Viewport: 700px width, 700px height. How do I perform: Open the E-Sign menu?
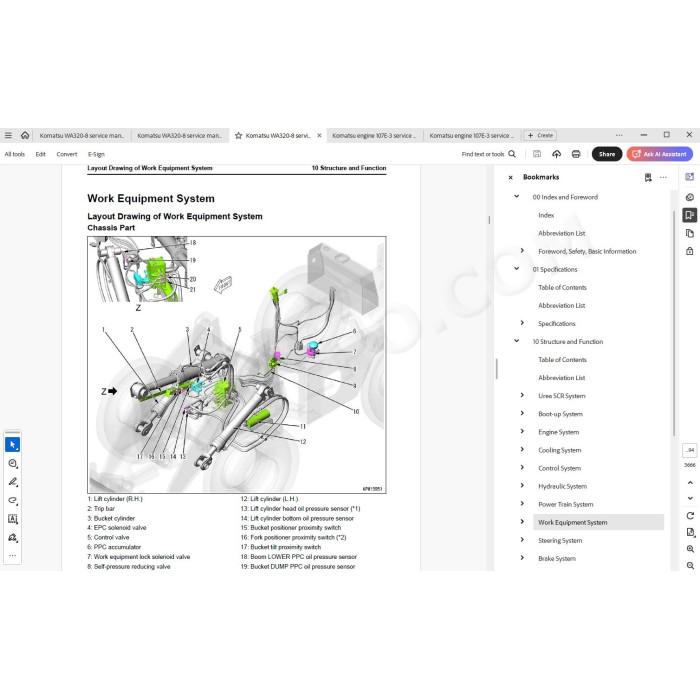point(96,154)
